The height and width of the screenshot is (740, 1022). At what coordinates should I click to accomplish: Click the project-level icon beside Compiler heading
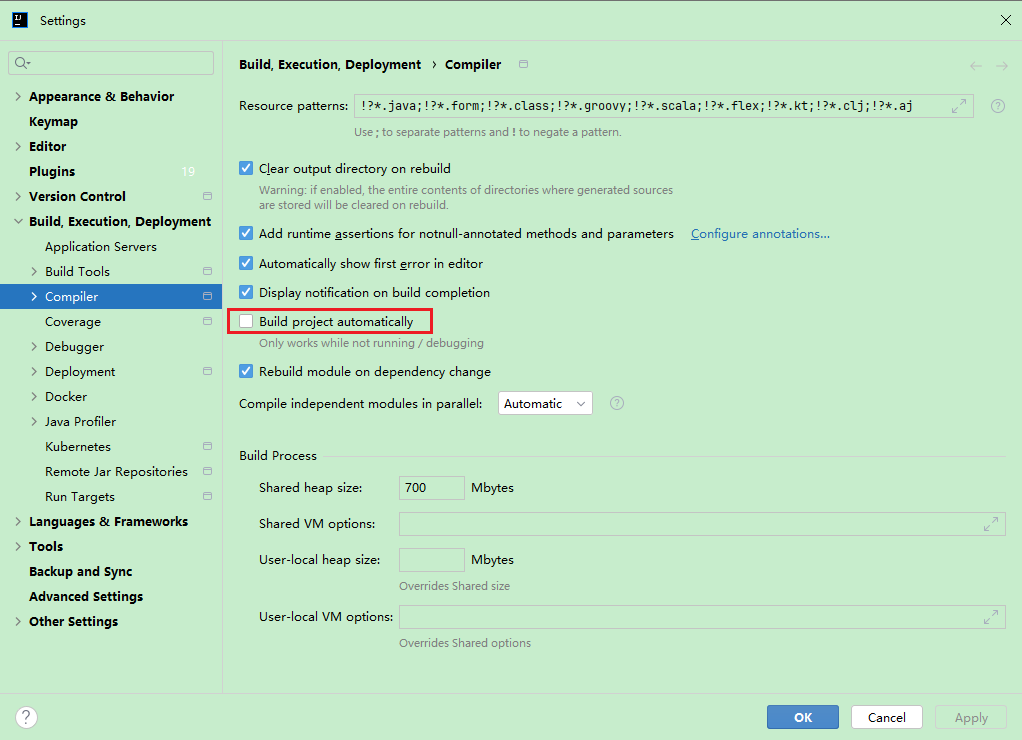coord(523,65)
